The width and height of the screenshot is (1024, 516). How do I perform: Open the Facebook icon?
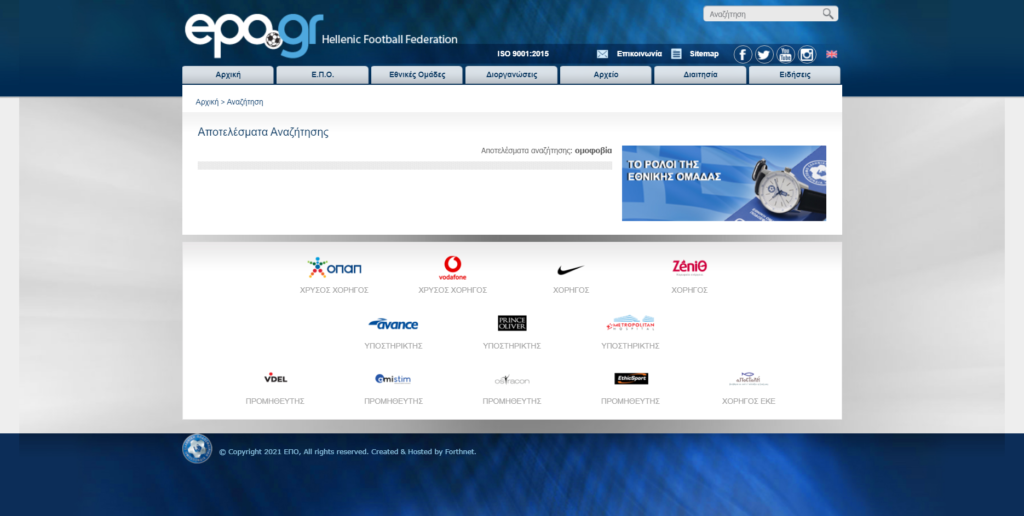743,54
